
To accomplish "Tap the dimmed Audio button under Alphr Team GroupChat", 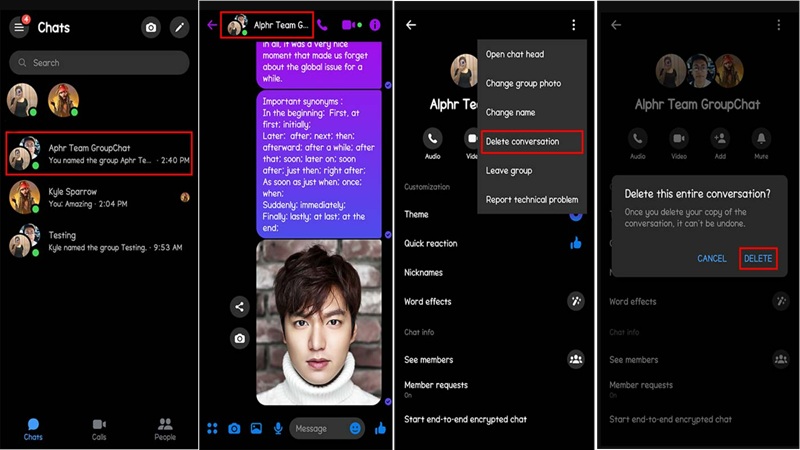I will 637,138.
